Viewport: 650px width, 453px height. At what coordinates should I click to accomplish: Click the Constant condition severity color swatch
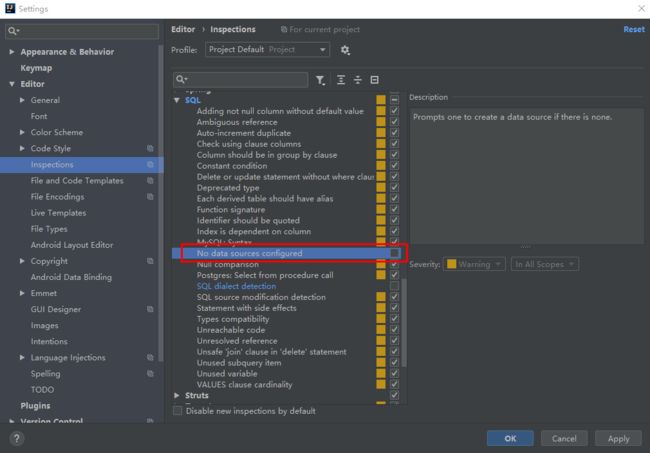[381, 166]
